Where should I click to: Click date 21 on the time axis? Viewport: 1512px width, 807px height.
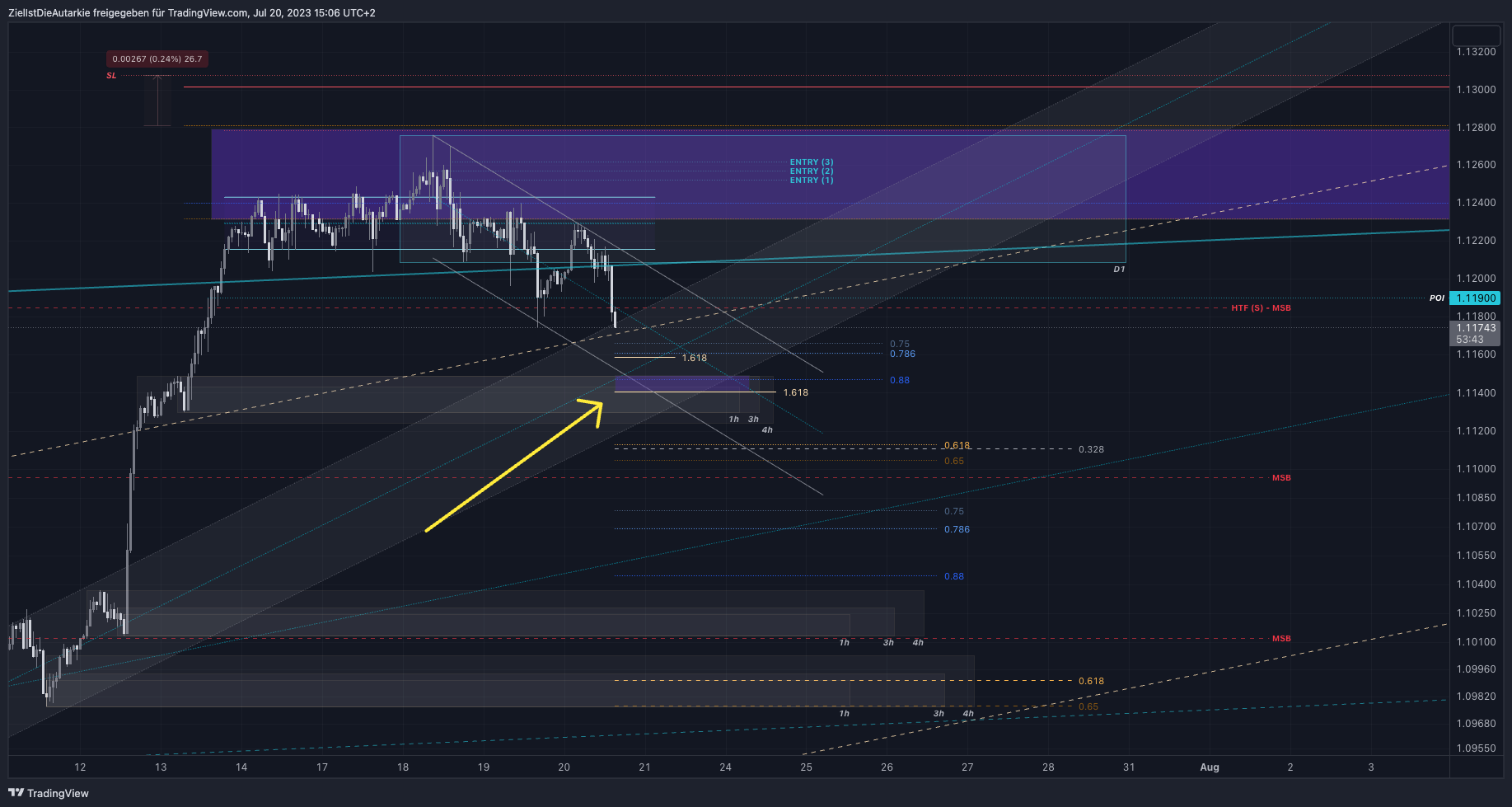644,767
